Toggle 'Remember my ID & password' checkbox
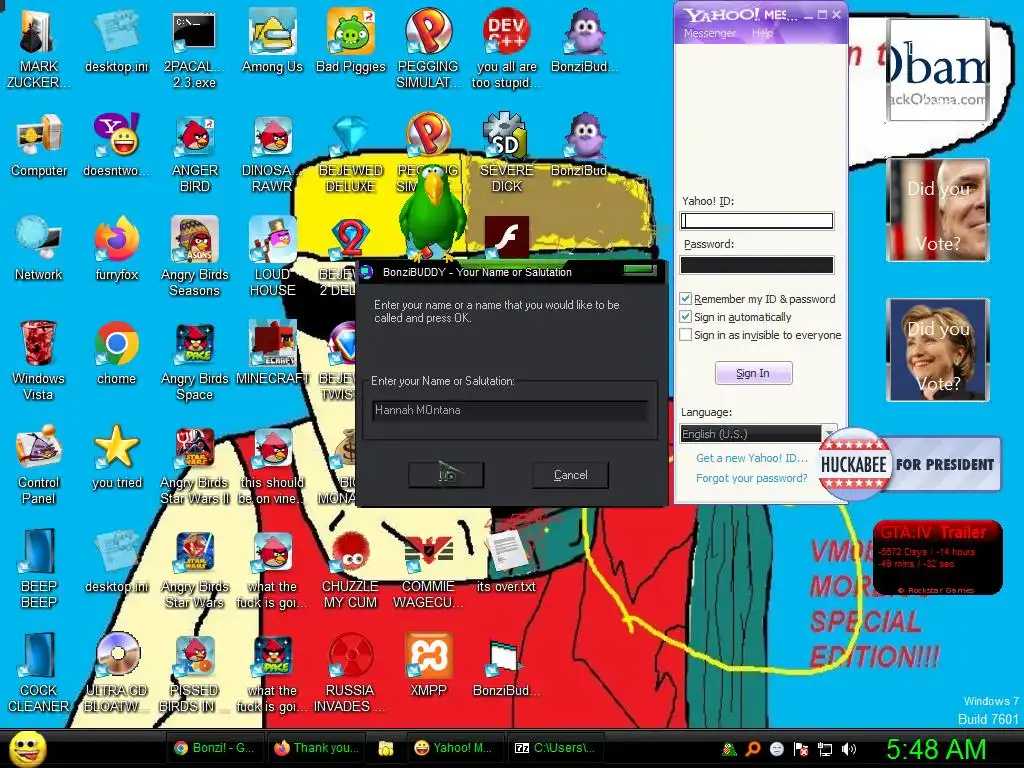Viewport: 1024px width, 768px height. click(685, 298)
